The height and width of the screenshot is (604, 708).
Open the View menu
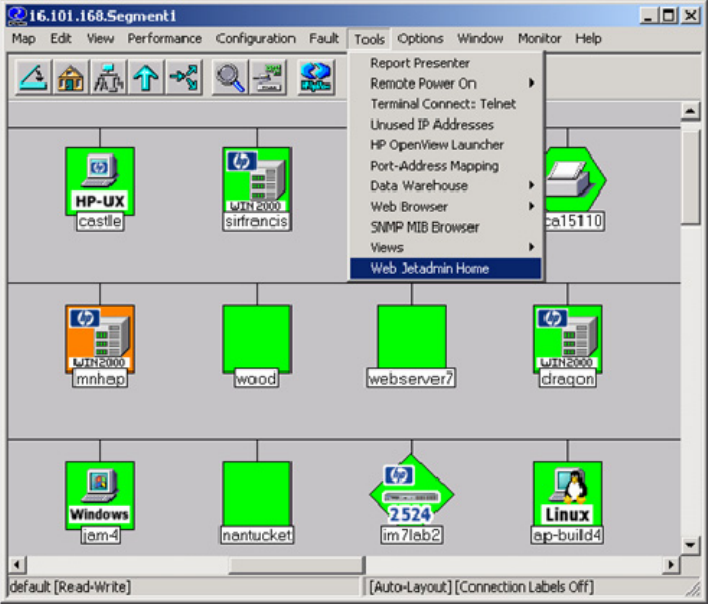tap(100, 39)
